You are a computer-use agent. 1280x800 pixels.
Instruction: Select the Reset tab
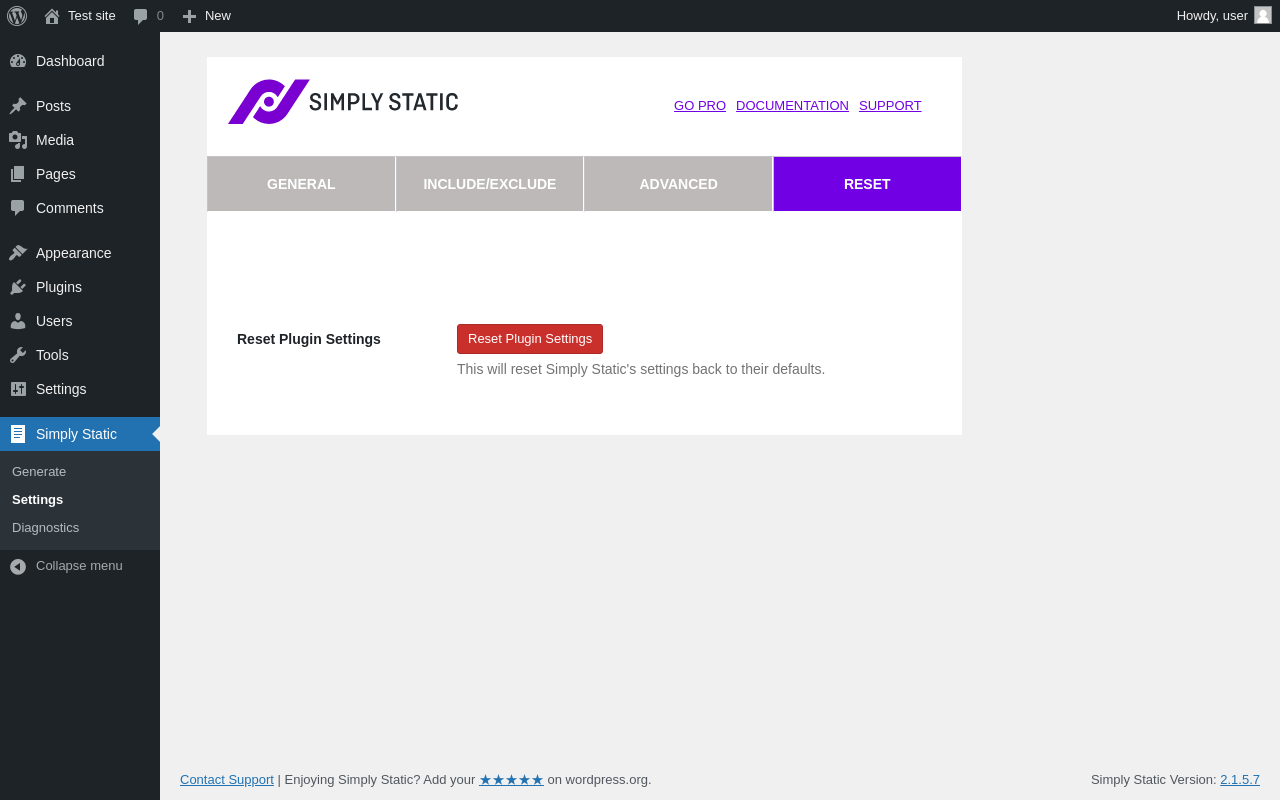[x=867, y=184]
